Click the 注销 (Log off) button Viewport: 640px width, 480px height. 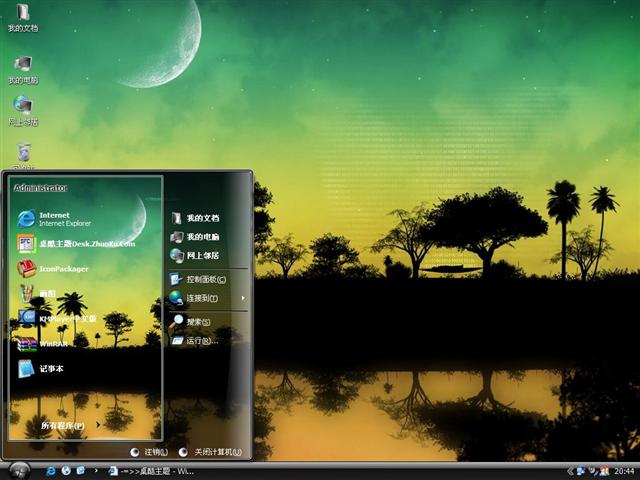point(149,452)
